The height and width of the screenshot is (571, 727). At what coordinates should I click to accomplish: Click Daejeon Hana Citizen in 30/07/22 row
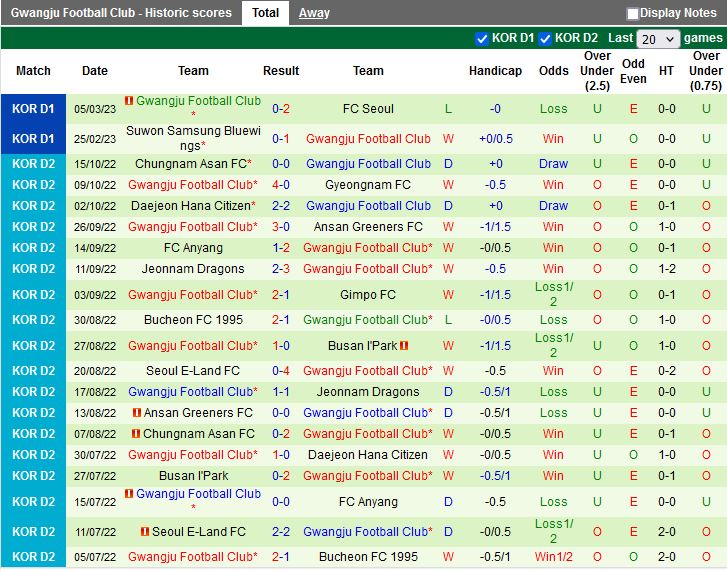(x=368, y=455)
